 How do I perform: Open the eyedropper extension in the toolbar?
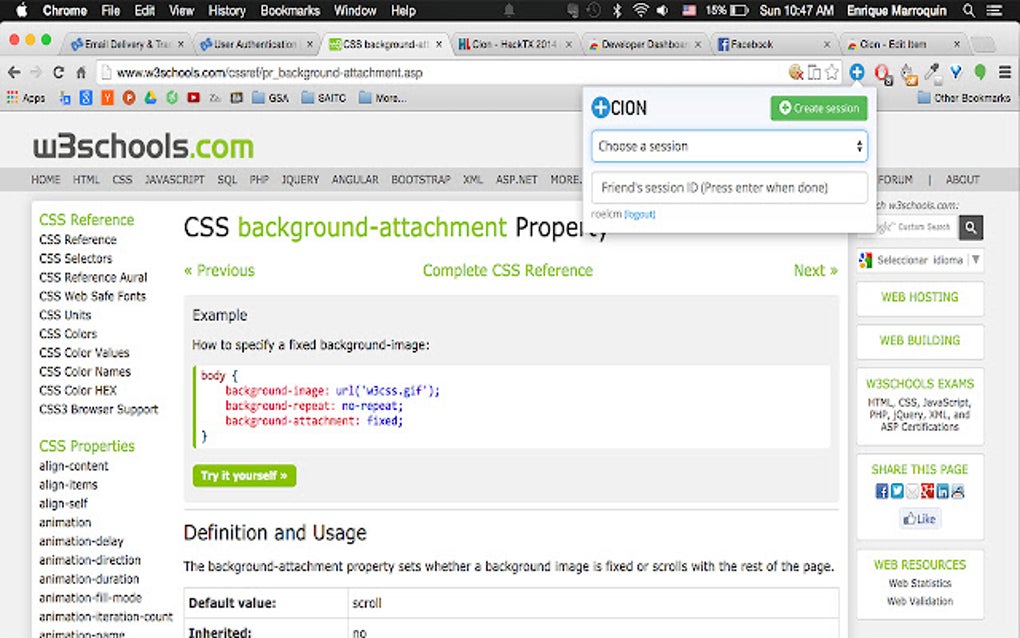tap(932, 72)
